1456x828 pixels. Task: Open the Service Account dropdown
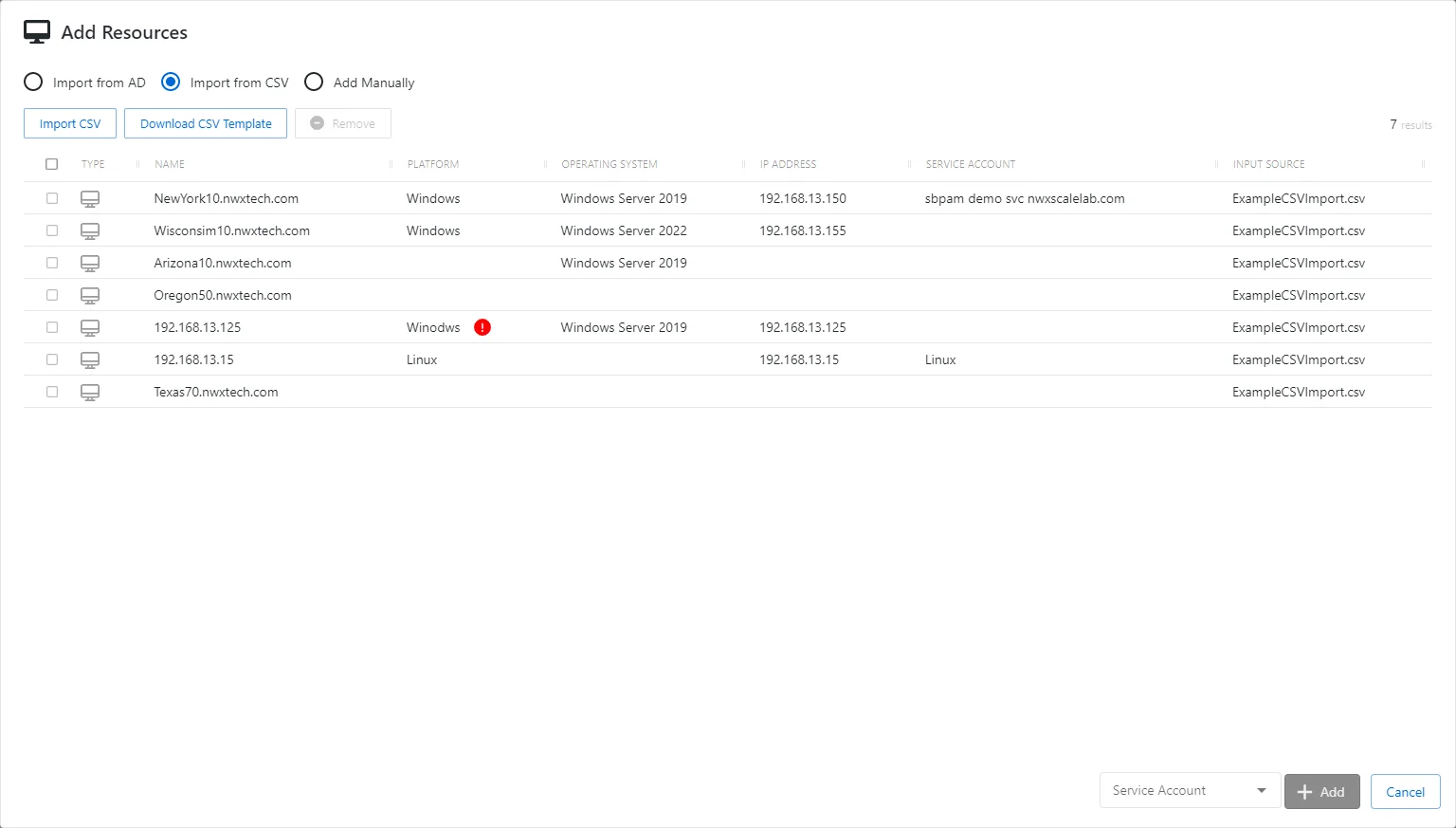[1190, 790]
